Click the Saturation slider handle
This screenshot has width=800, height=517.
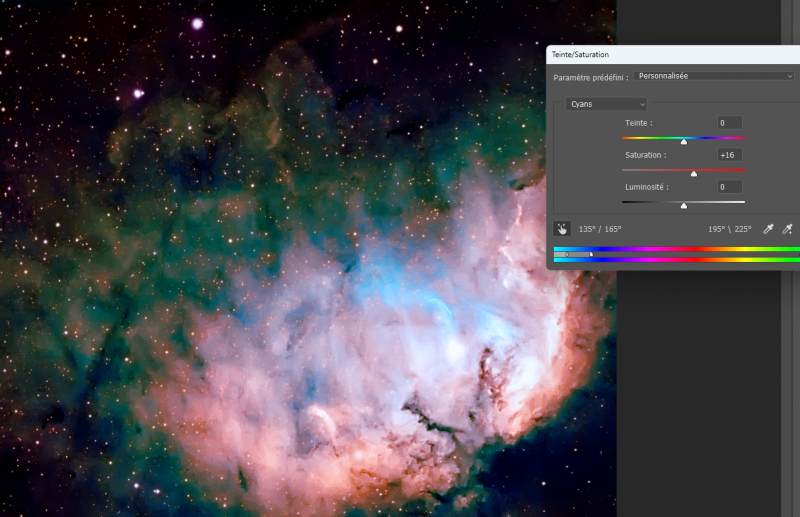(x=693, y=174)
